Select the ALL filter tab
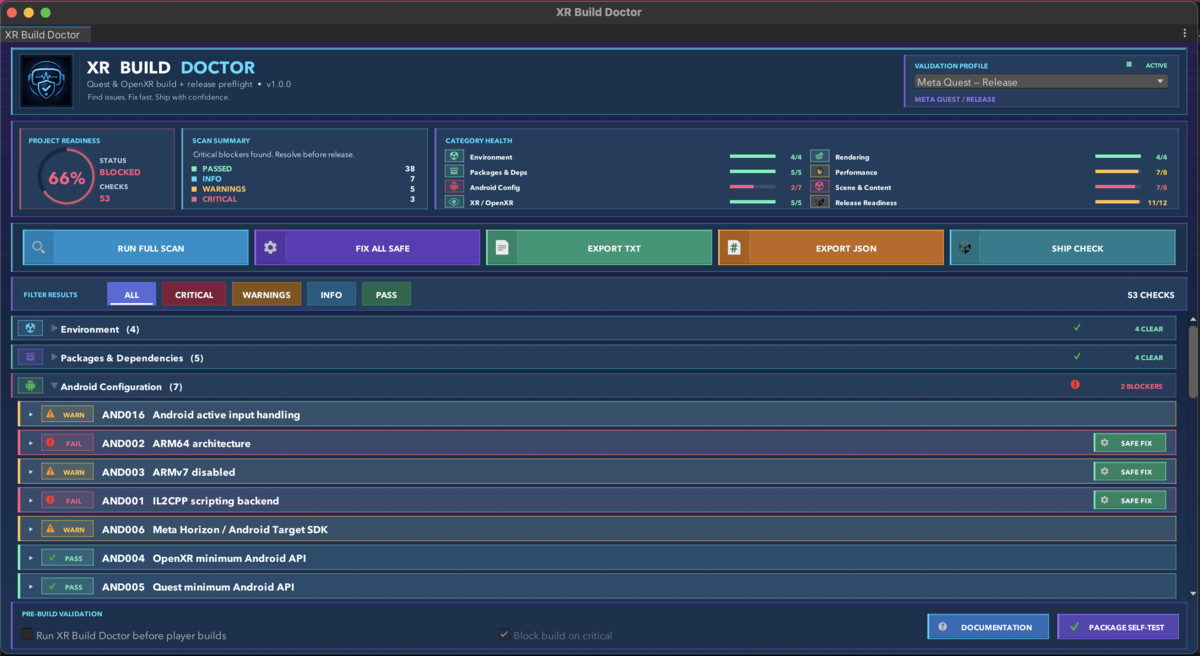1200x656 pixels. point(132,295)
